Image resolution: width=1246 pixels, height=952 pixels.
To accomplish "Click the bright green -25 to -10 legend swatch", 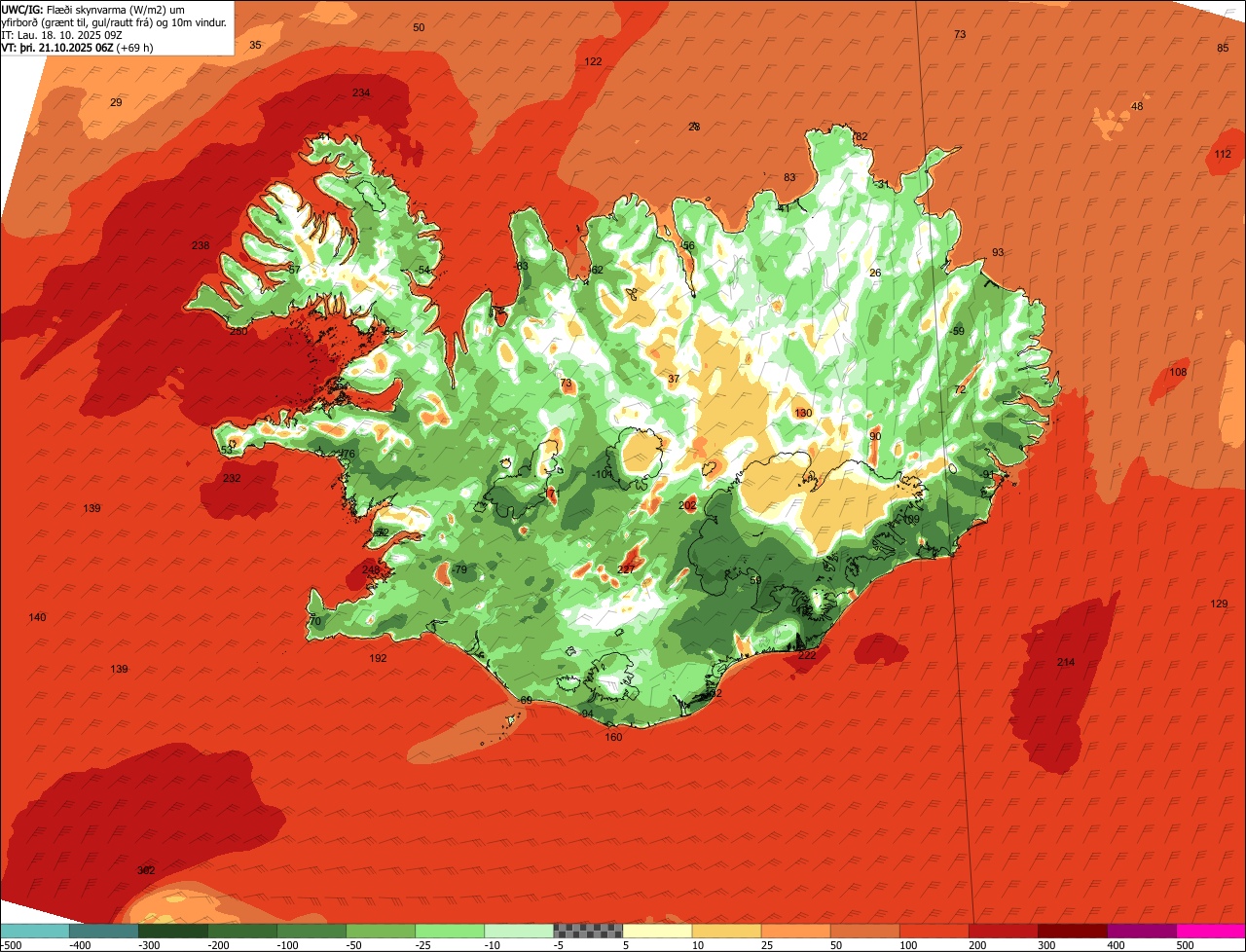I will pos(450,931).
